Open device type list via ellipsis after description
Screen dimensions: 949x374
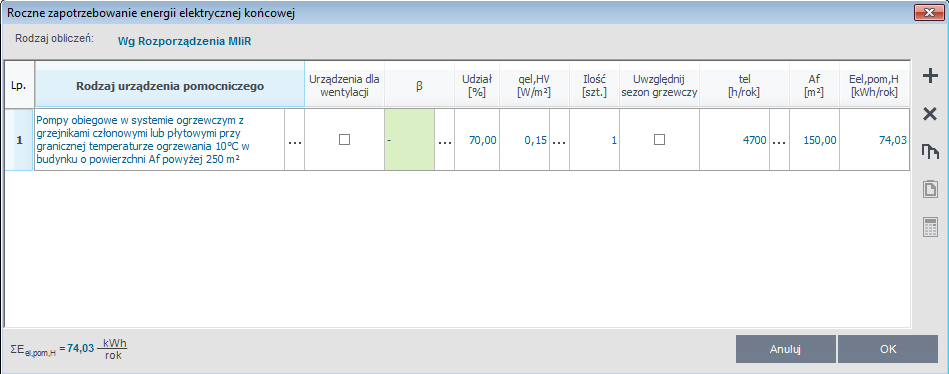[x=295, y=140]
